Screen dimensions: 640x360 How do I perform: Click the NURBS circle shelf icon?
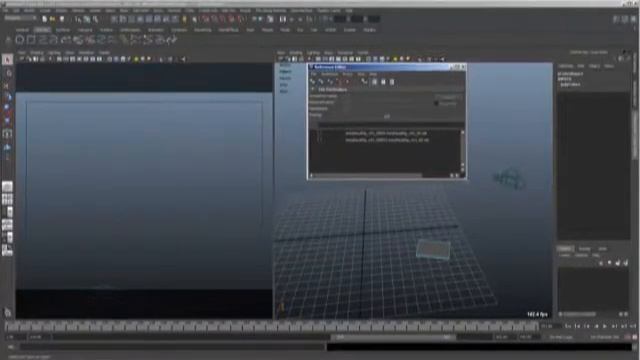point(19,40)
